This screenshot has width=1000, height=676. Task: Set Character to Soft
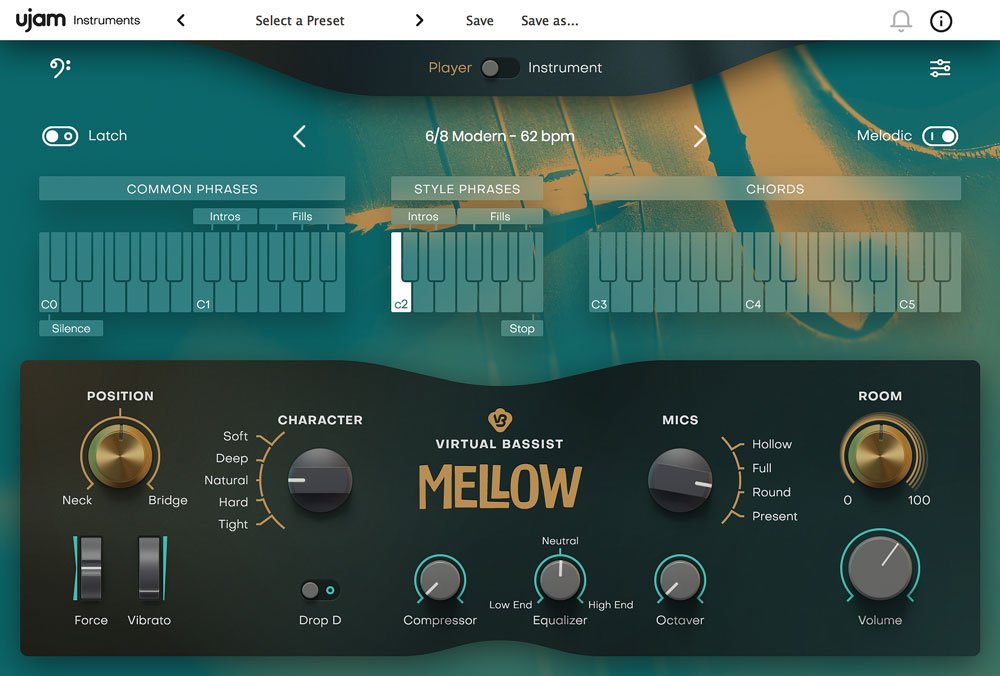[x=235, y=436]
